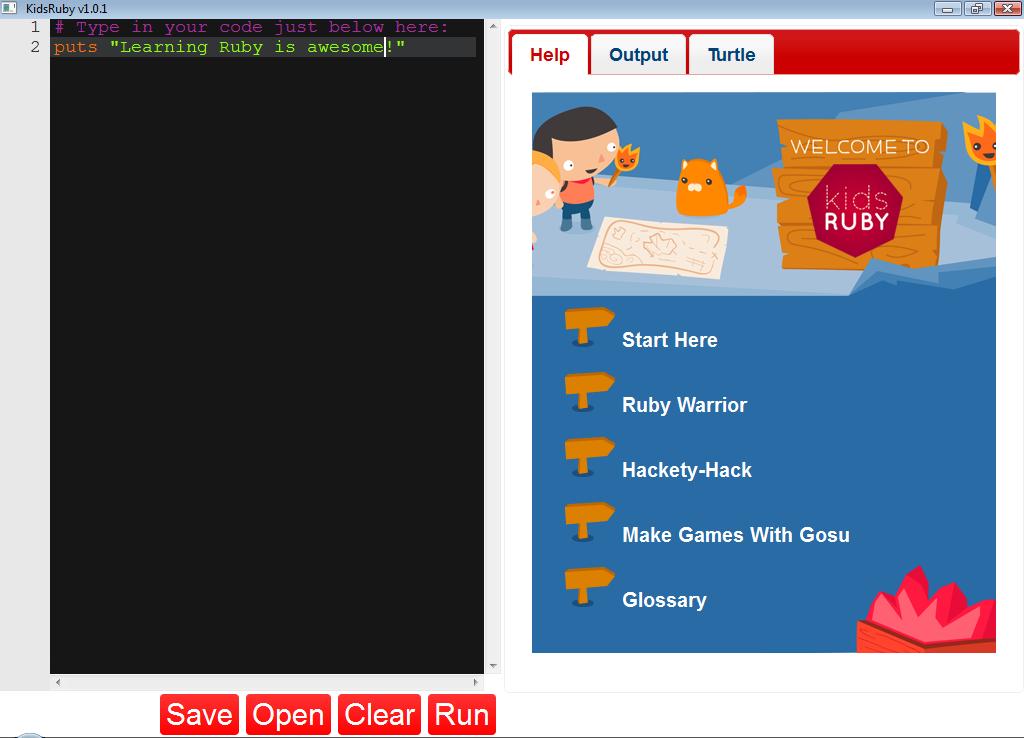This screenshot has height=738, width=1024.
Task: Click the signpost icon beside Ruby Warrior
Action: pos(588,392)
